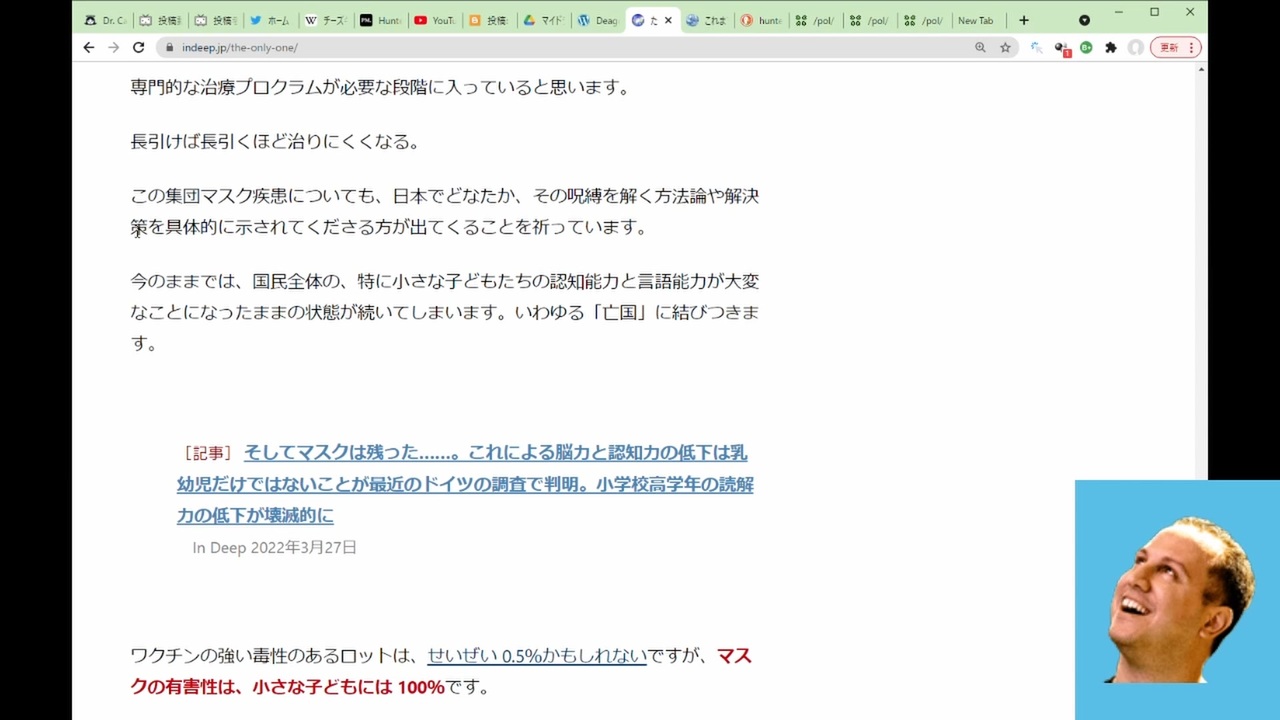1280x720 pixels.
Task: Switch to the DuckDuckGo hunte tab
Action: pos(761,20)
